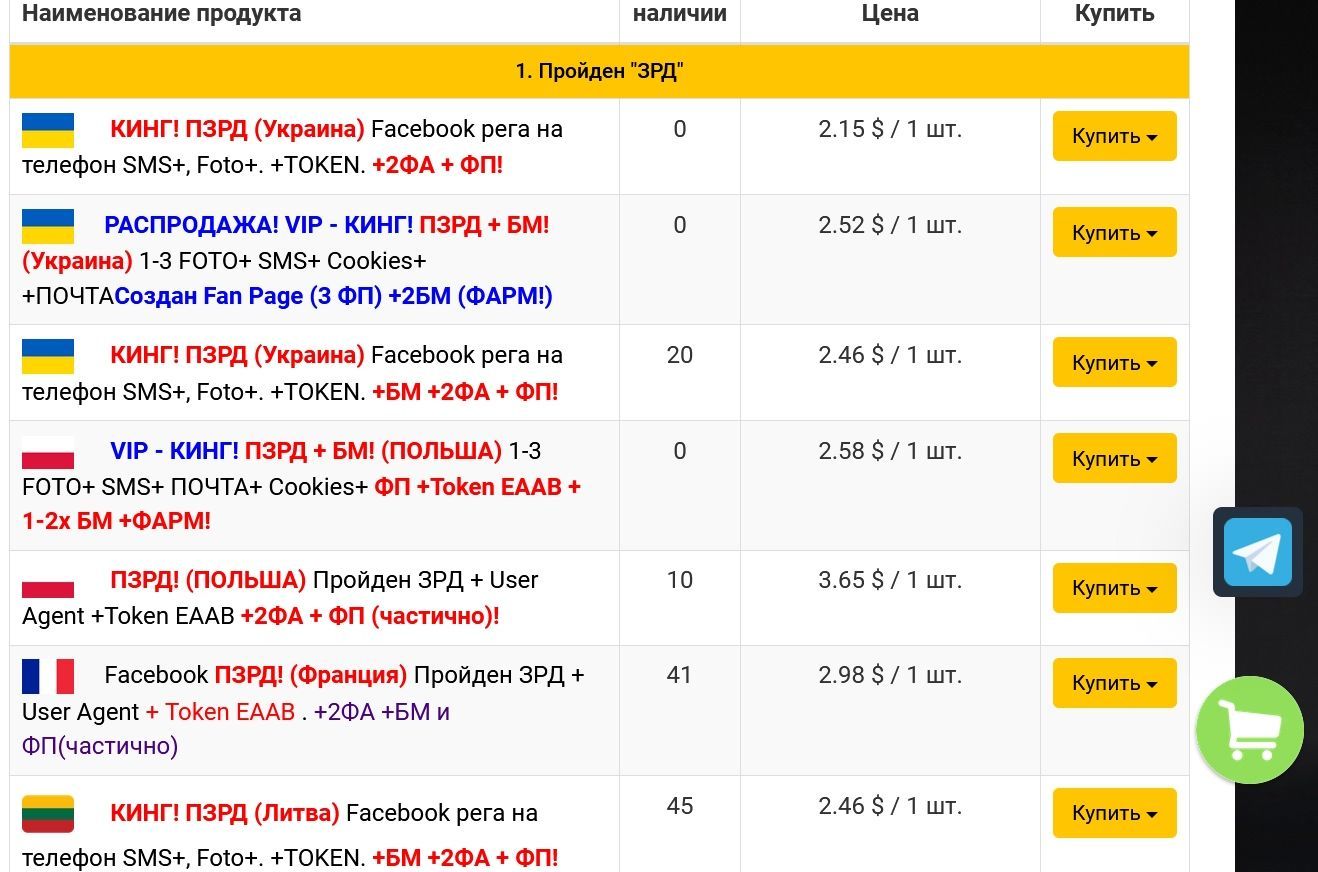Click the price 2.58 $ / 1 шт.
1318x872 pixels.
coord(890,451)
